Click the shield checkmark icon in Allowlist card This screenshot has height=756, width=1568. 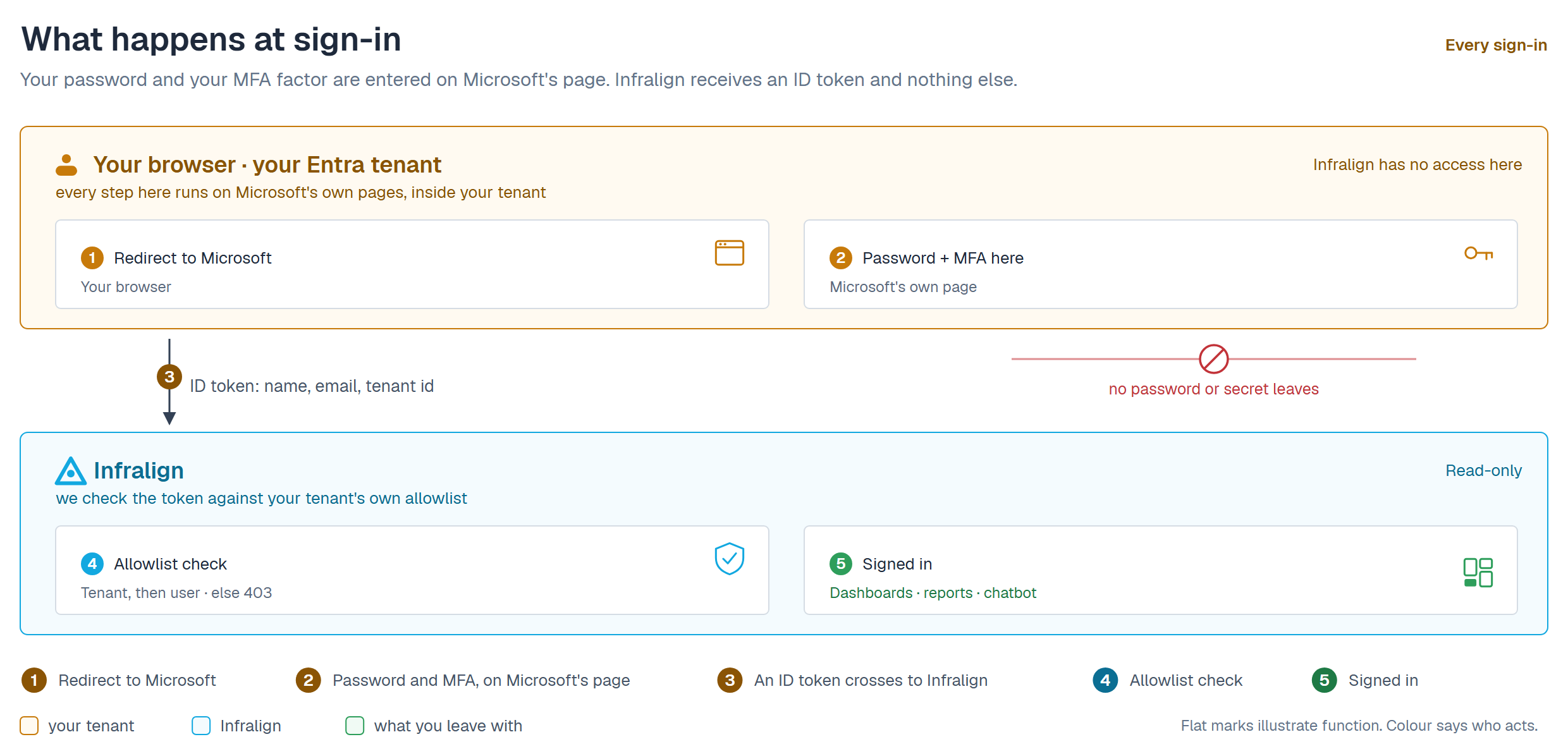(x=729, y=559)
